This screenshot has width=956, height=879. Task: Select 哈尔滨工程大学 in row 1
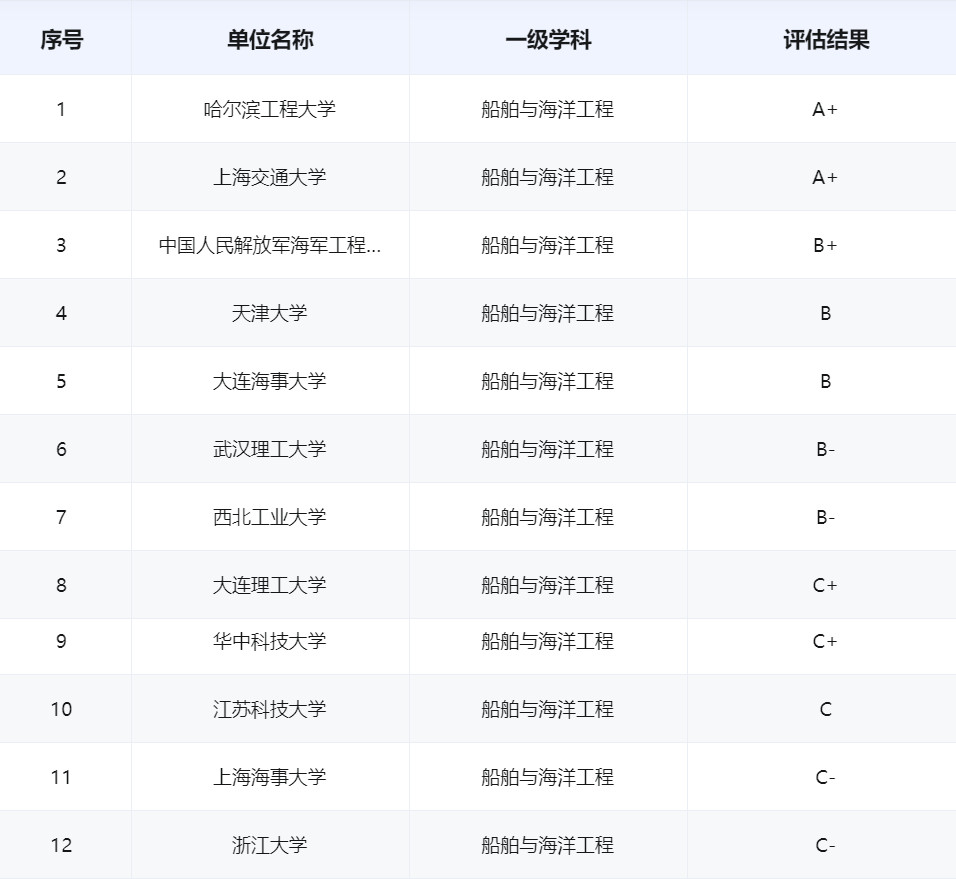click(269, 109)
